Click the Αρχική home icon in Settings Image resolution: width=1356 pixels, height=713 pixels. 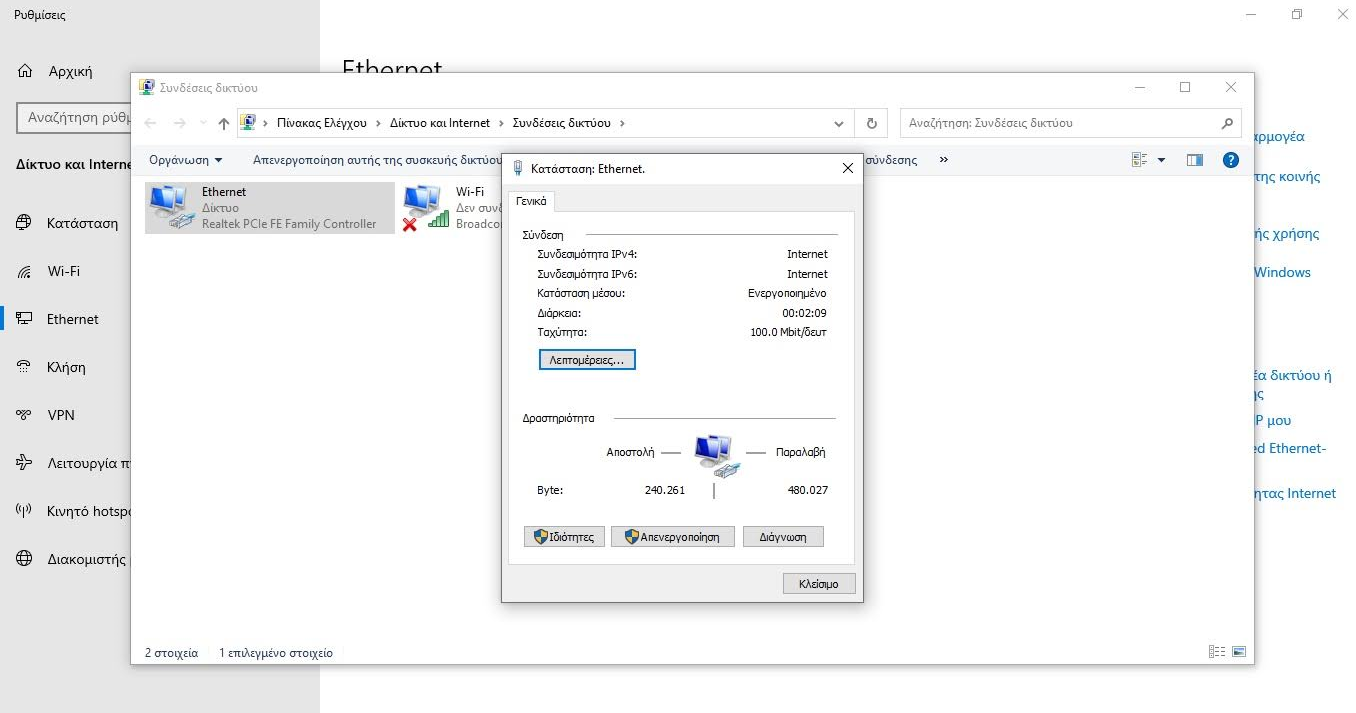25,71
